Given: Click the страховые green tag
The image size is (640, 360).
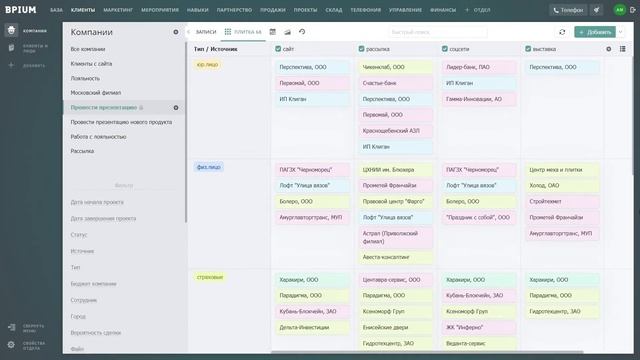Looking at the screenshot, I should coord(210,277).
